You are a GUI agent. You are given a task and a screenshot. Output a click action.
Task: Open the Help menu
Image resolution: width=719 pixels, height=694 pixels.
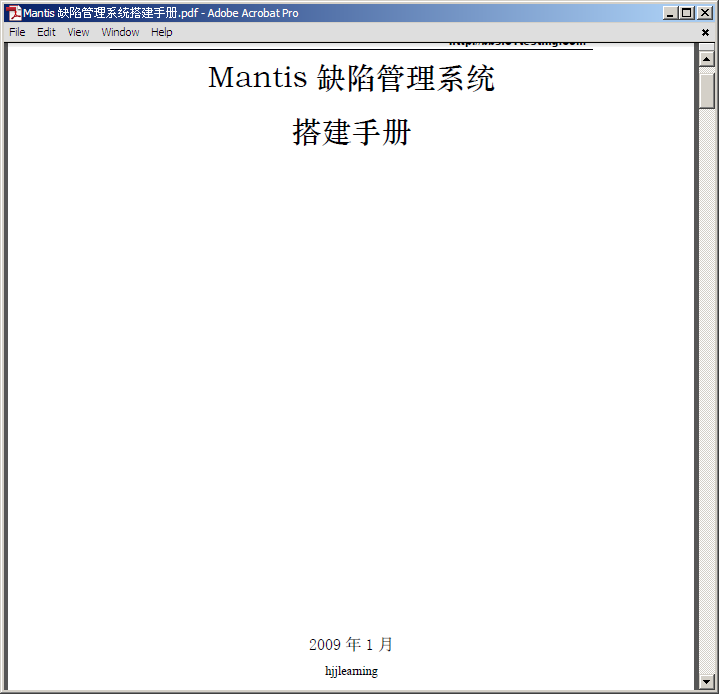[161, 32]
